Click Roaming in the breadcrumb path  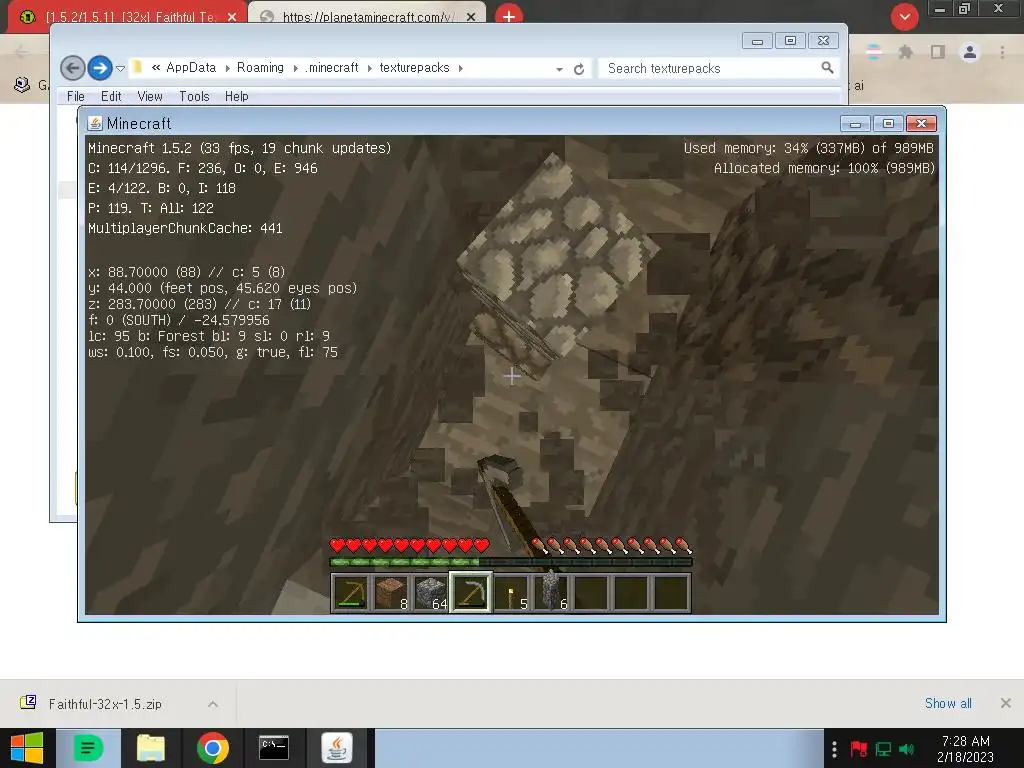(x=260, y=67)
